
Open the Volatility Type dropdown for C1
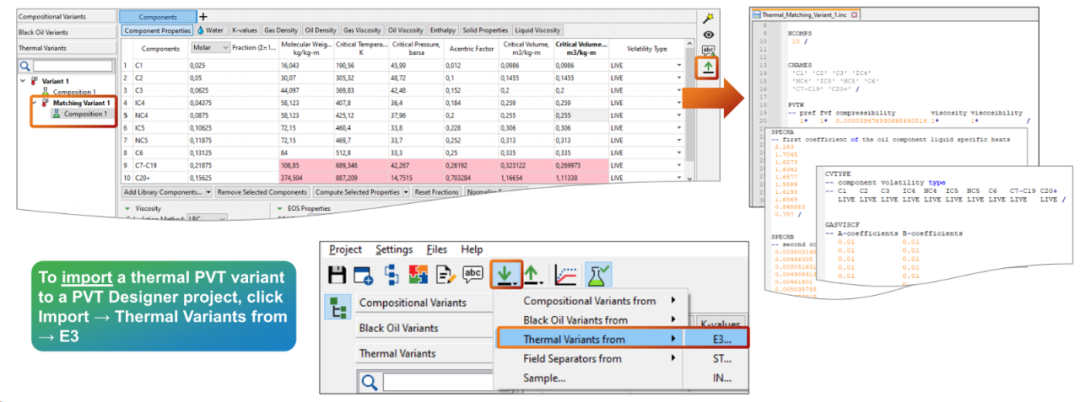tap(680, 65)
